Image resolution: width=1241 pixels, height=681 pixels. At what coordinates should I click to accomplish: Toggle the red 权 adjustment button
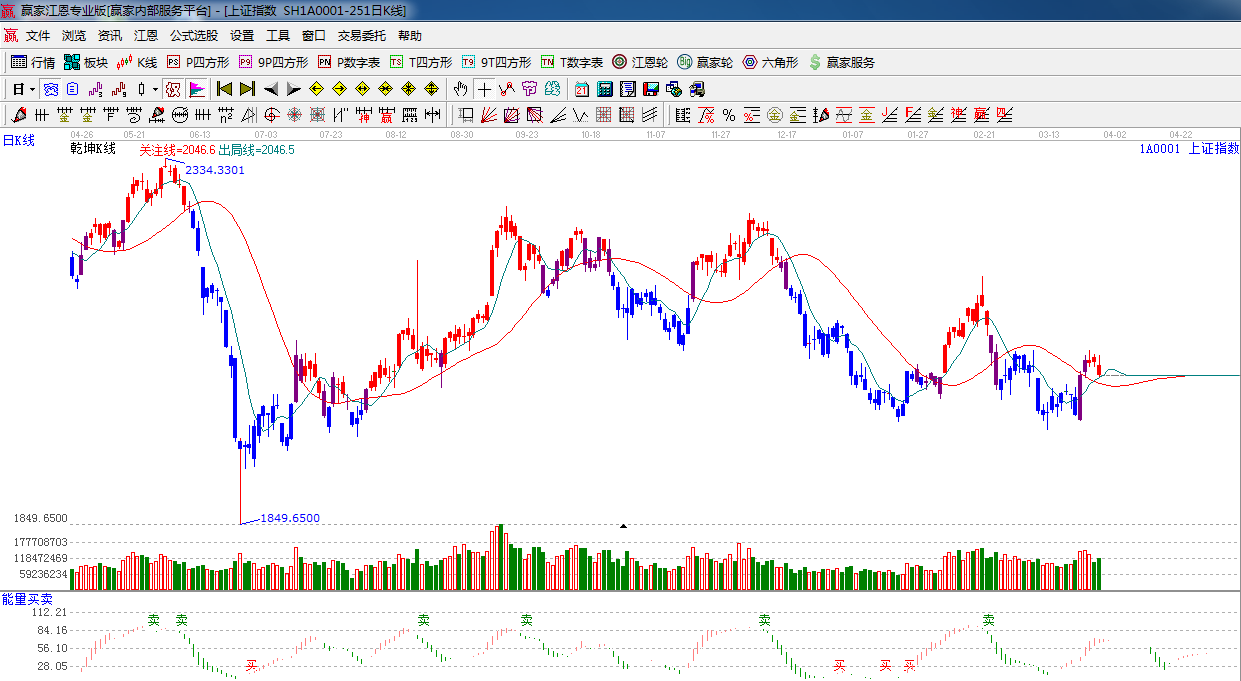point(173,89)
